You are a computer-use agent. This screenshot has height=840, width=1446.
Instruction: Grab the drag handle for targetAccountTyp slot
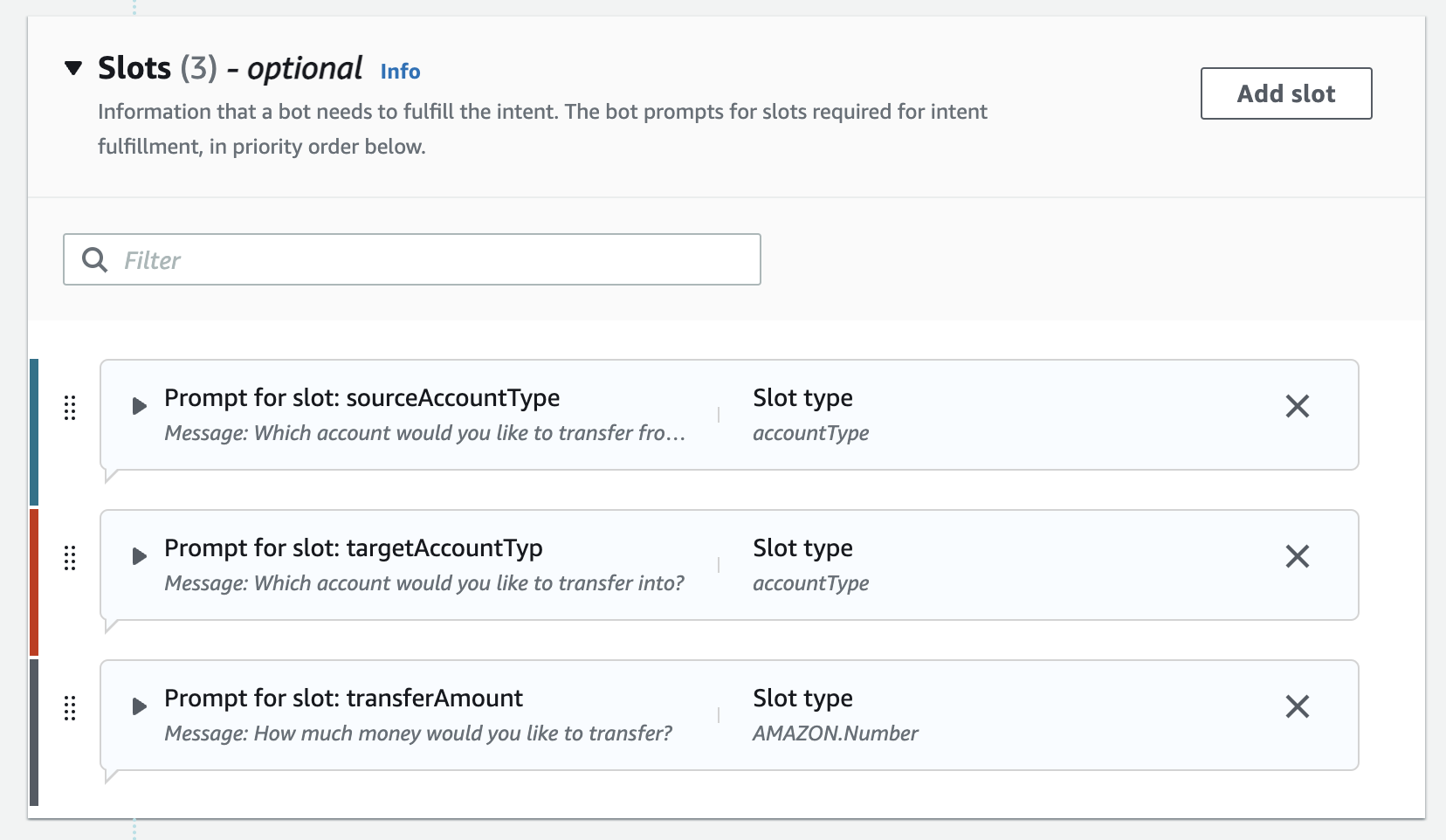pos(70,558)
